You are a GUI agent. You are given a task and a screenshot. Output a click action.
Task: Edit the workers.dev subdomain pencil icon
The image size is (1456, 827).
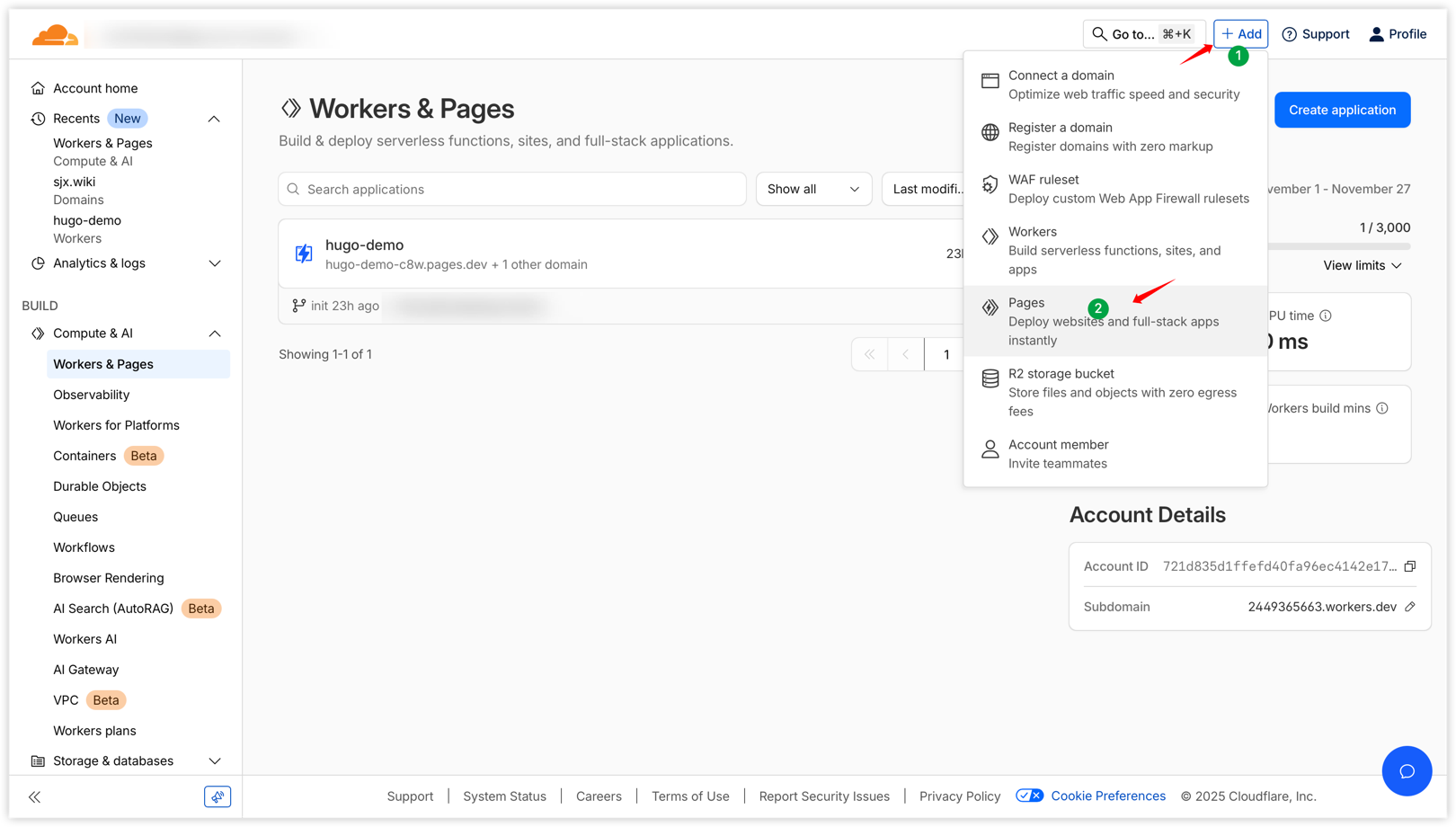click(x=1409, y=607)
